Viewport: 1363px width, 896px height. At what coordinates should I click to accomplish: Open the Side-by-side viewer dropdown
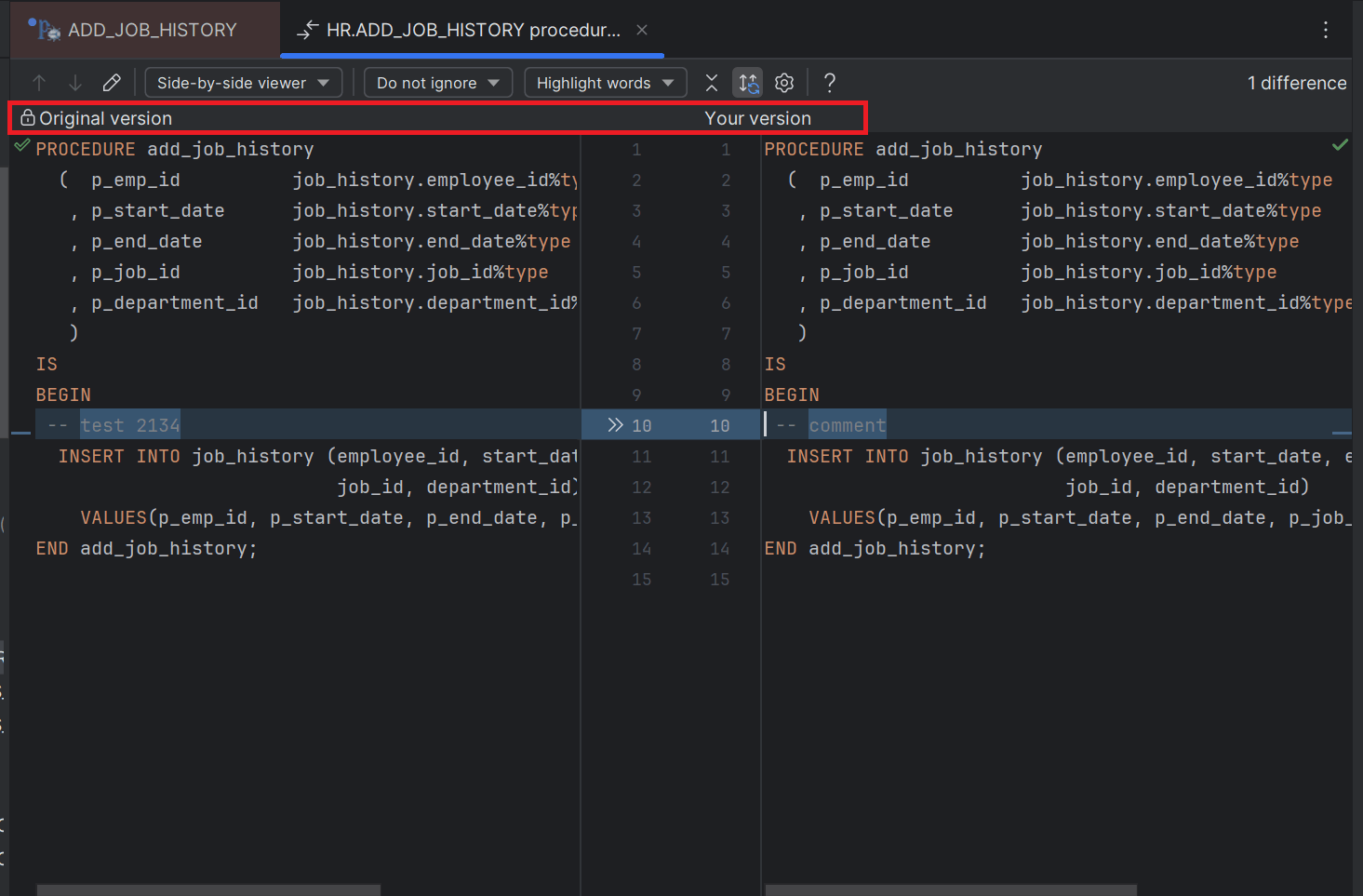[242, 82]
